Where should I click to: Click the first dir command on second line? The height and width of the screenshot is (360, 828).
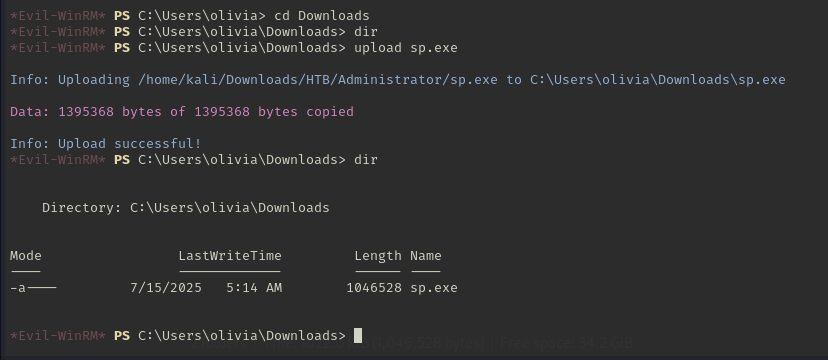tap(366, 32)
